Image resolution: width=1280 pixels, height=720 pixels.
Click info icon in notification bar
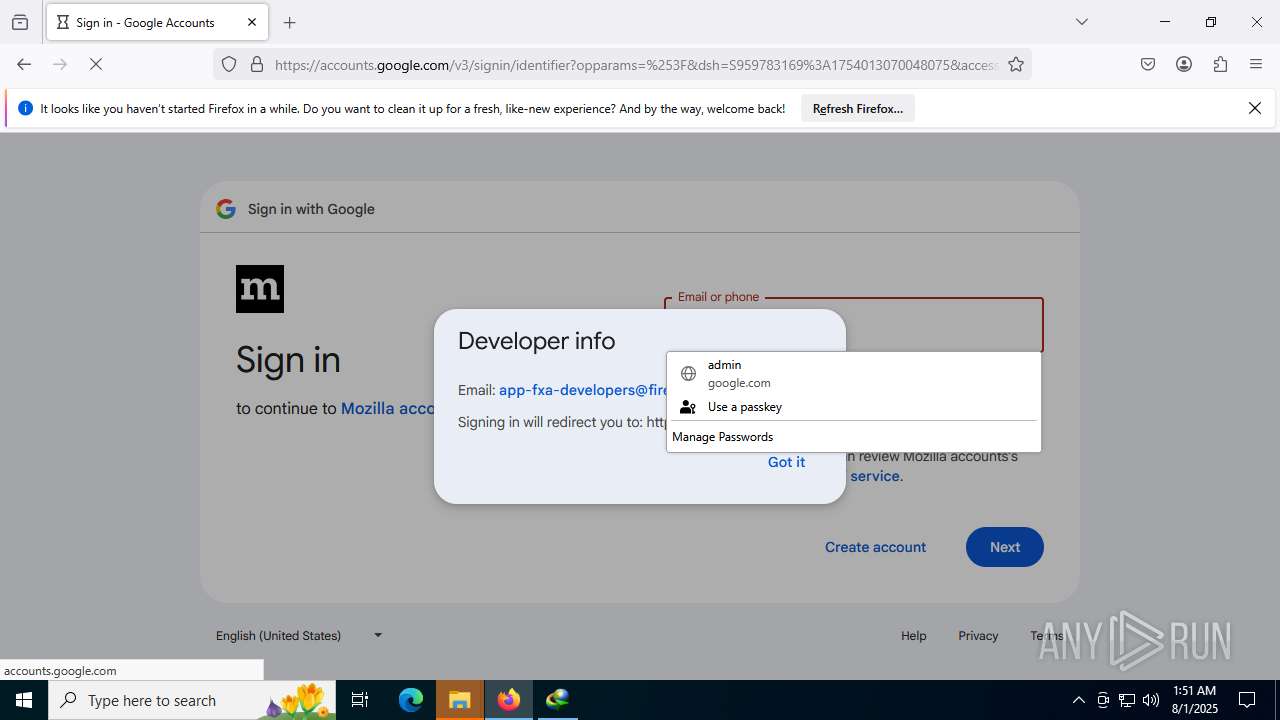coord(26,108)
